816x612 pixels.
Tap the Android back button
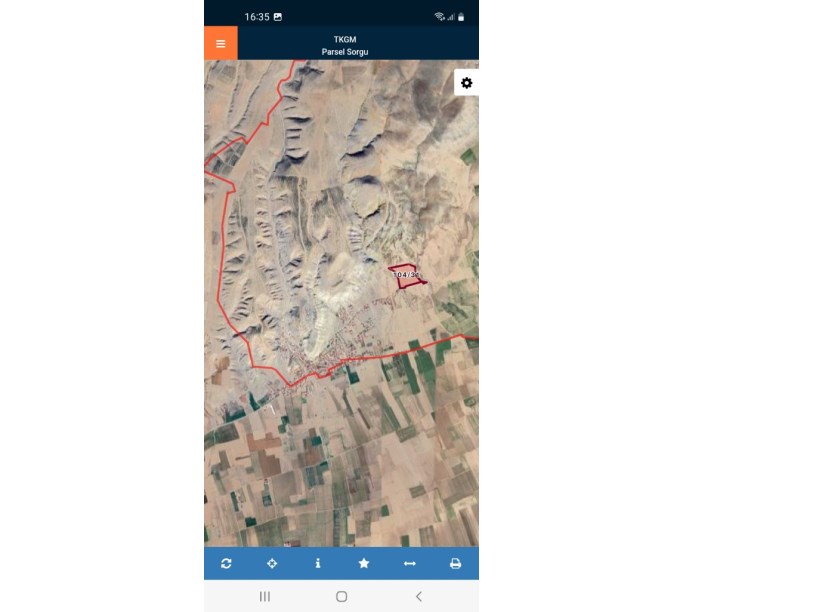click(418, 596)
